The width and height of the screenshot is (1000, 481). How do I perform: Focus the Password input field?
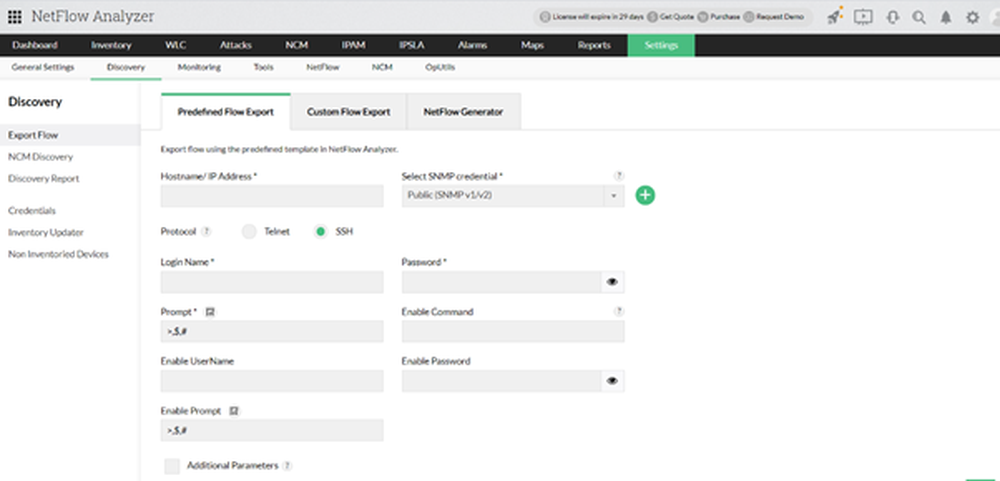(501, 282)
